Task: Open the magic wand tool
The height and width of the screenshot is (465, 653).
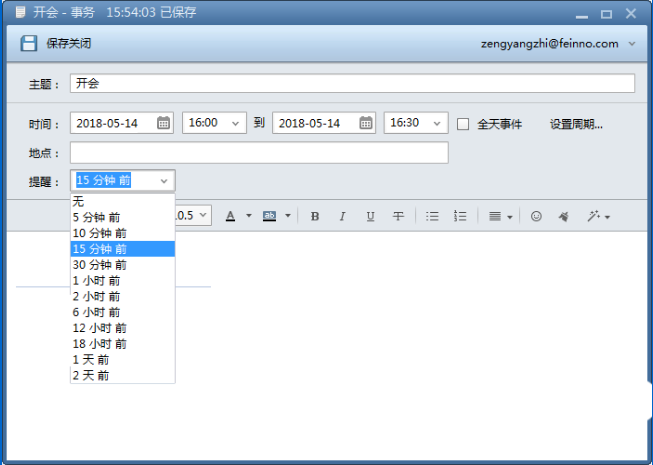Action: (593, 216)
